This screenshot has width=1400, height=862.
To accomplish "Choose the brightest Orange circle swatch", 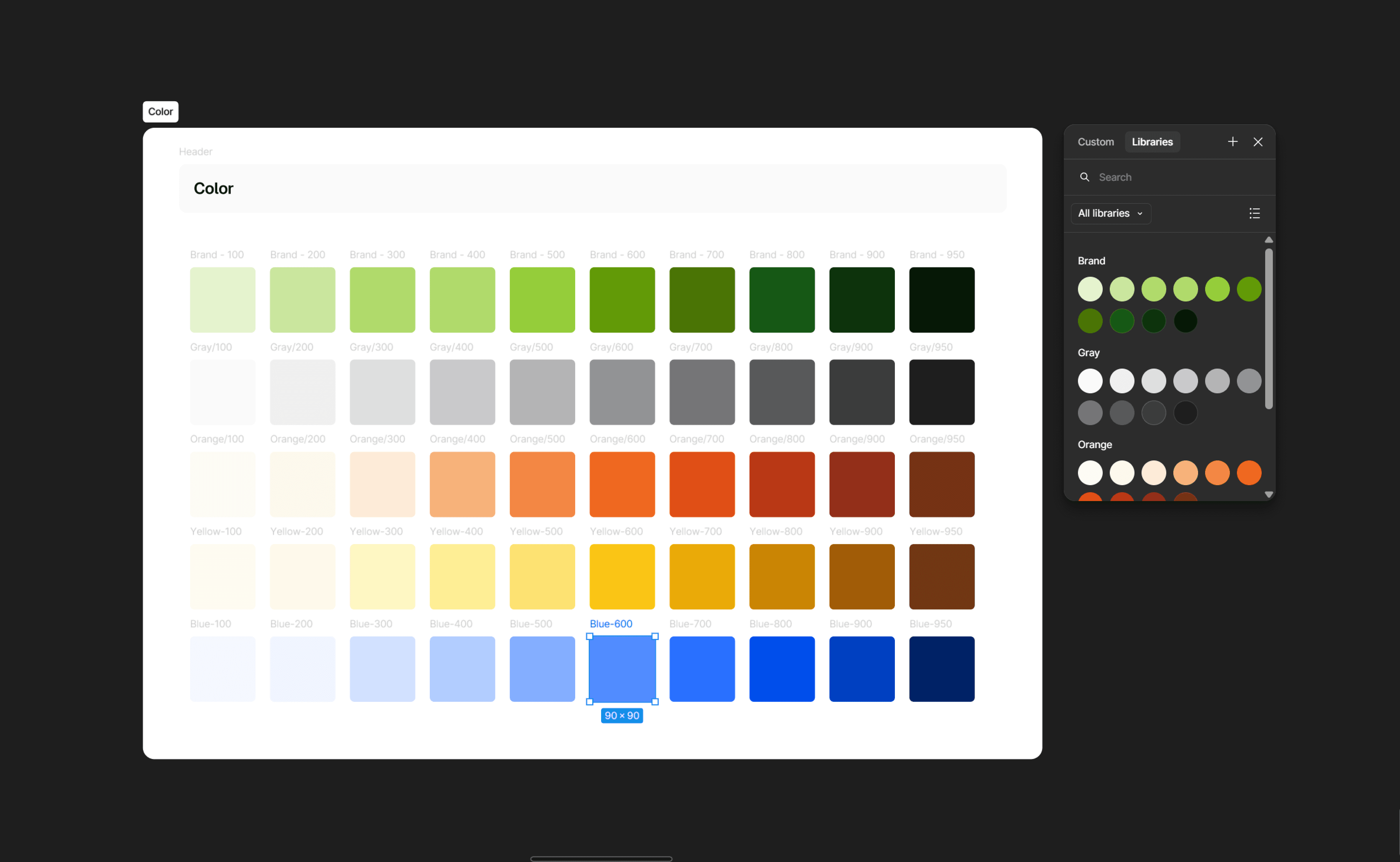I will [1248, 473].
